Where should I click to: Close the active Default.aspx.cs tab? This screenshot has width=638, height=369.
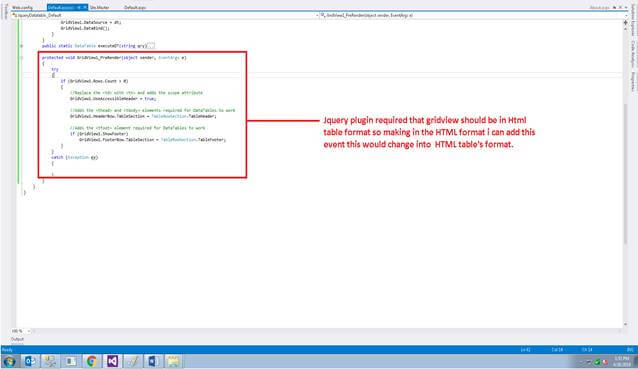[85, 8]
